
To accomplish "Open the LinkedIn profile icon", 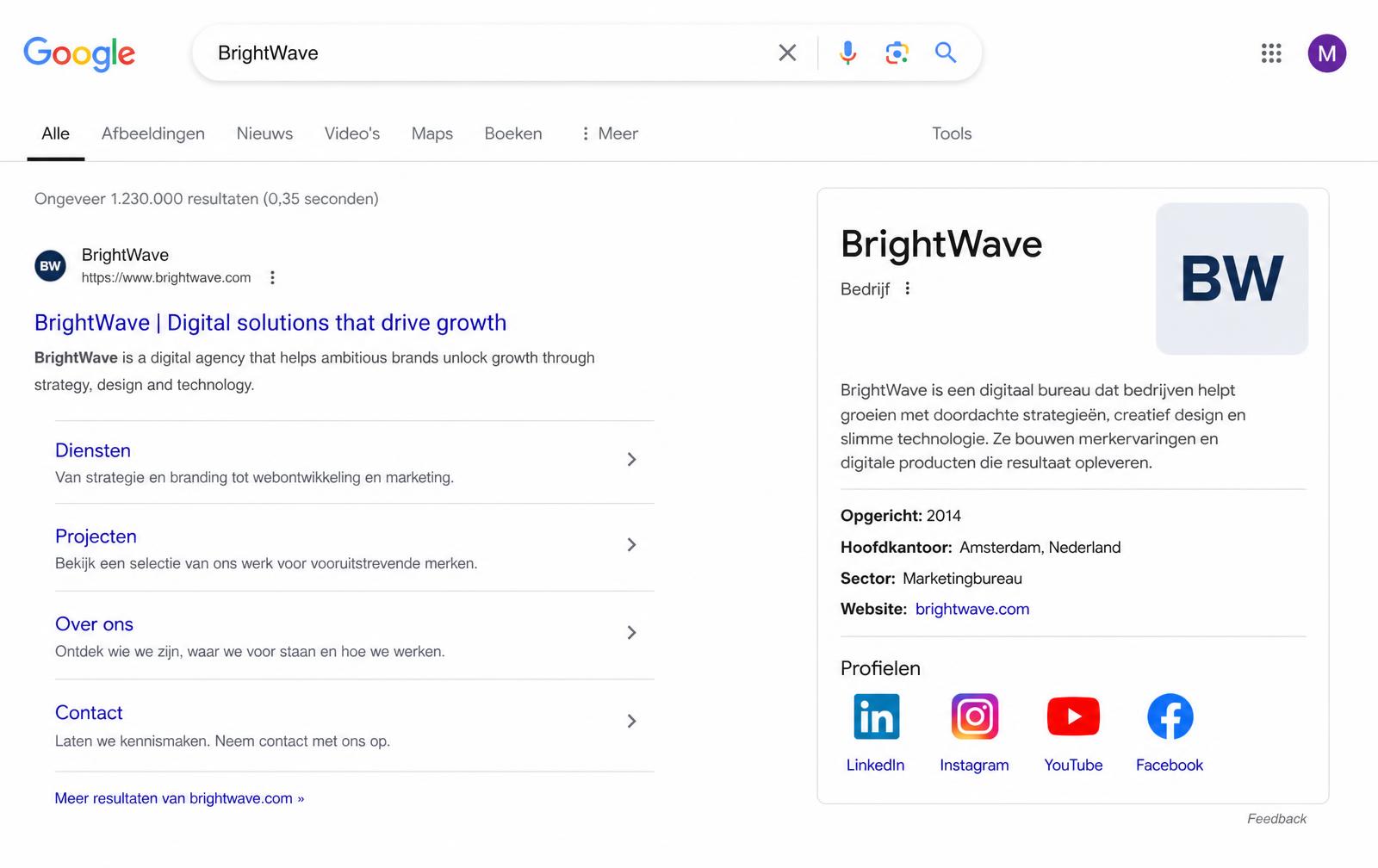I will pos(876,716).
